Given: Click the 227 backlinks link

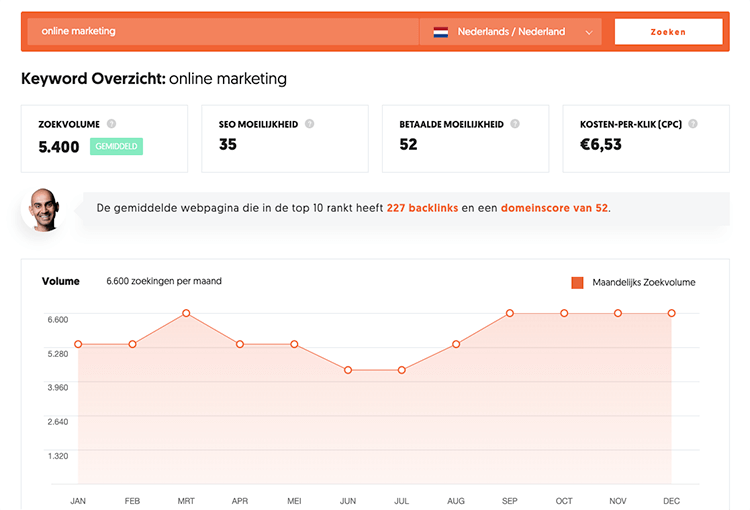Looking at the screenshot, I should tap(420, 208).
